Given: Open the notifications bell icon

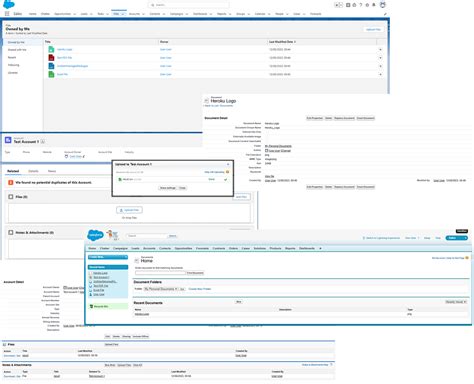Looking at the screenshot, I should pyautogui.click(x=374, y=5).
